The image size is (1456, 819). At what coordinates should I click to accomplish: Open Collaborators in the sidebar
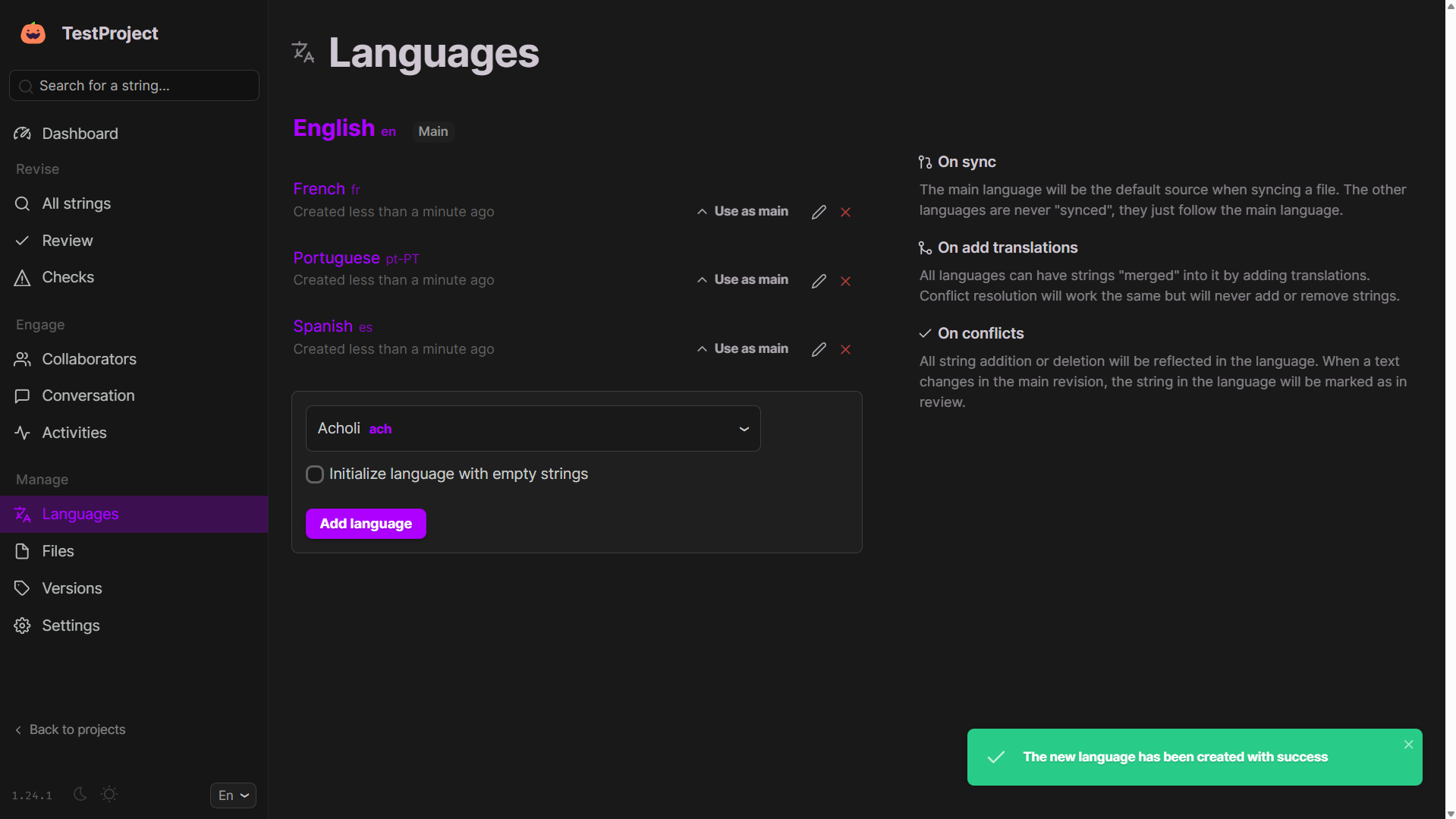[89, 359]
